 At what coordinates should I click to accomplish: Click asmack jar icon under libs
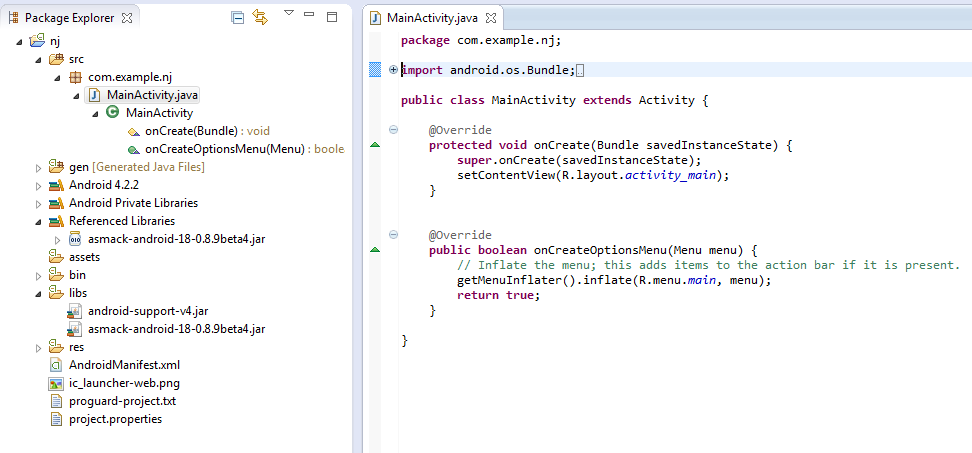click(x=75, y=329)
